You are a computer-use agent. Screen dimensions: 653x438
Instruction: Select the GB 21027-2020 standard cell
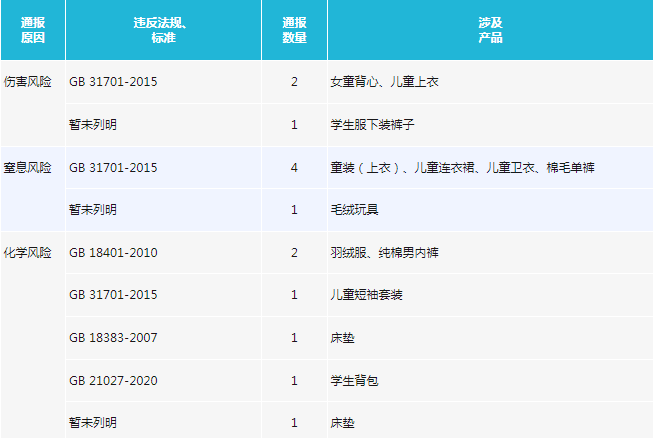tap(113, 381)
